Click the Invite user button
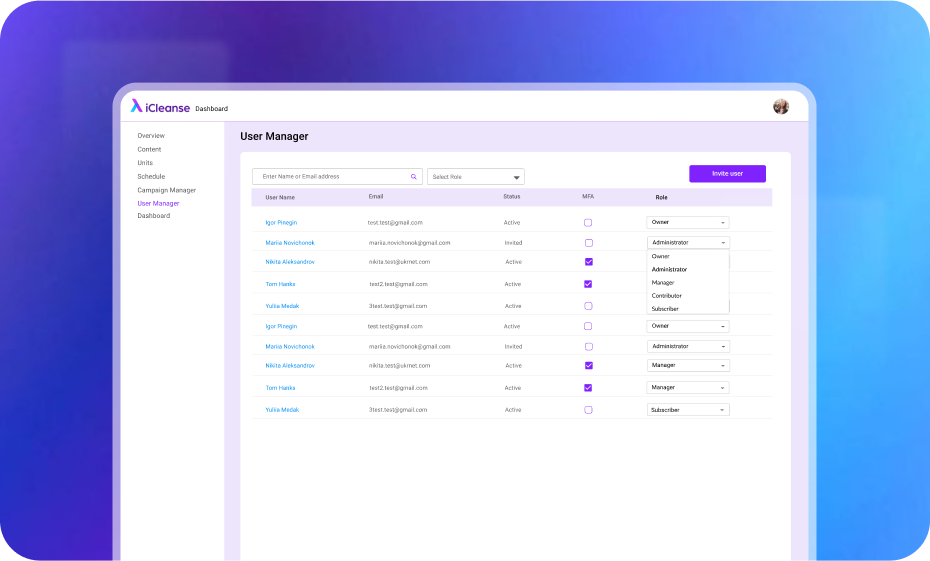The image size is (930, 561). [x=727, y=174]
